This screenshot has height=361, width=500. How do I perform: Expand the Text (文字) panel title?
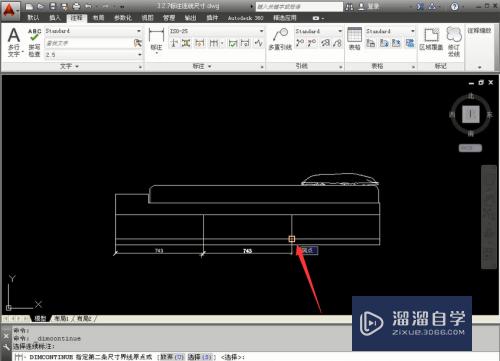click(69, 66)
